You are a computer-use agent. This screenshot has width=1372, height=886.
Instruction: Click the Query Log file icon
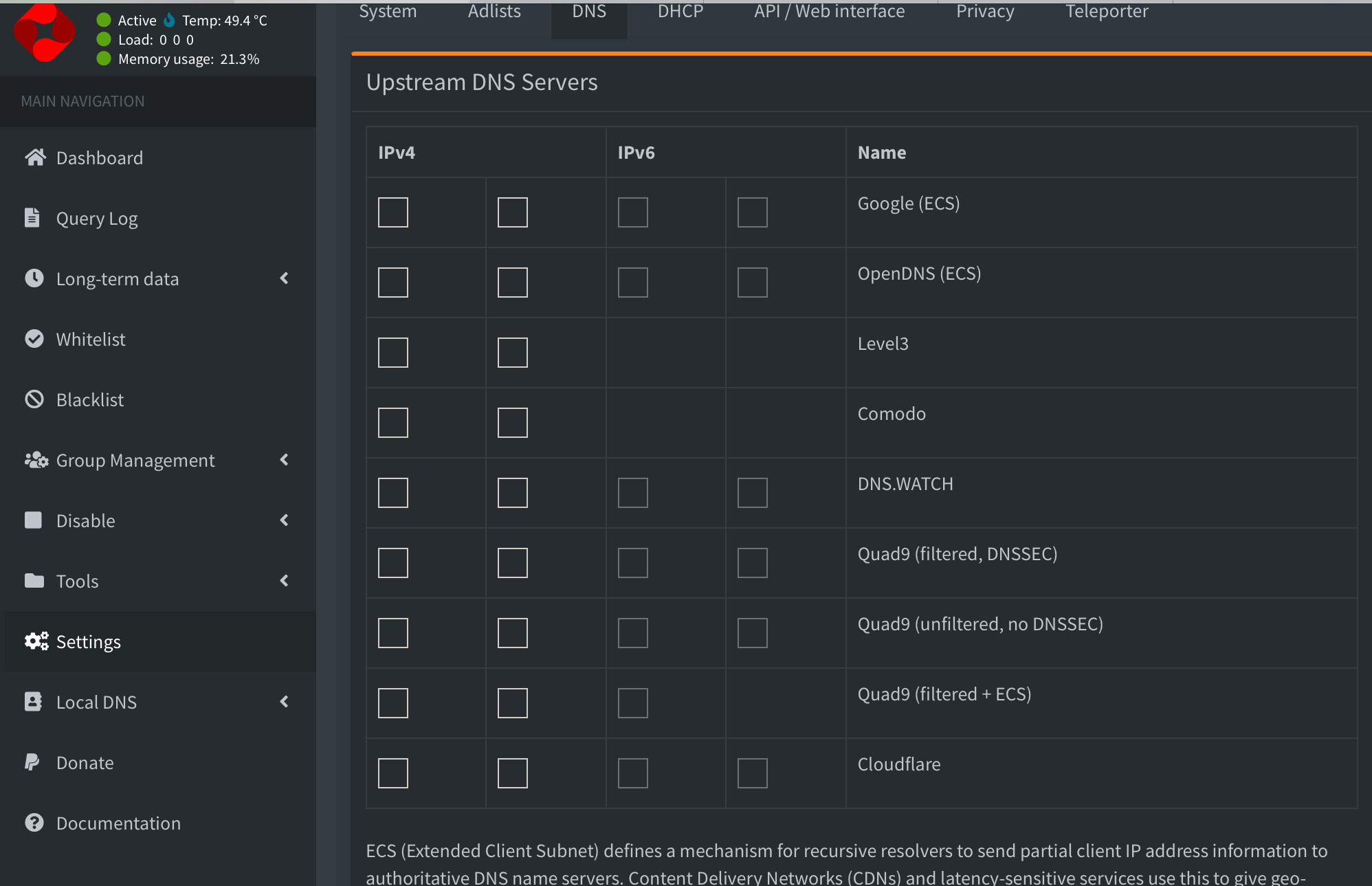pyautogui.click(x=32, y=217)
